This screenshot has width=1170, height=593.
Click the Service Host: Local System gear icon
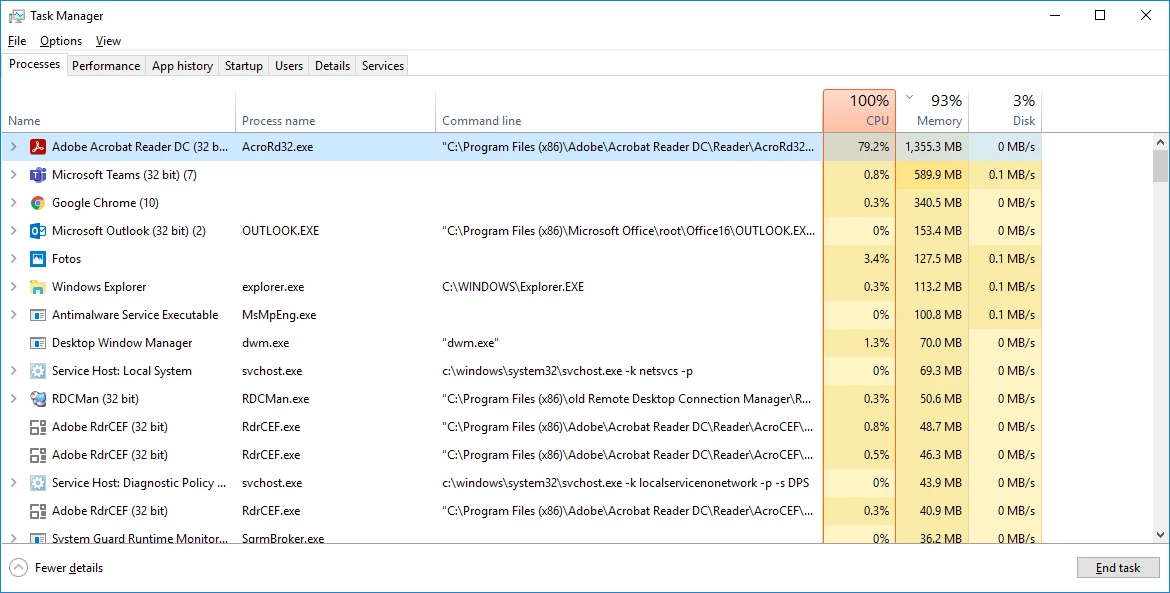pyautogui.click(x=37, y=371)
